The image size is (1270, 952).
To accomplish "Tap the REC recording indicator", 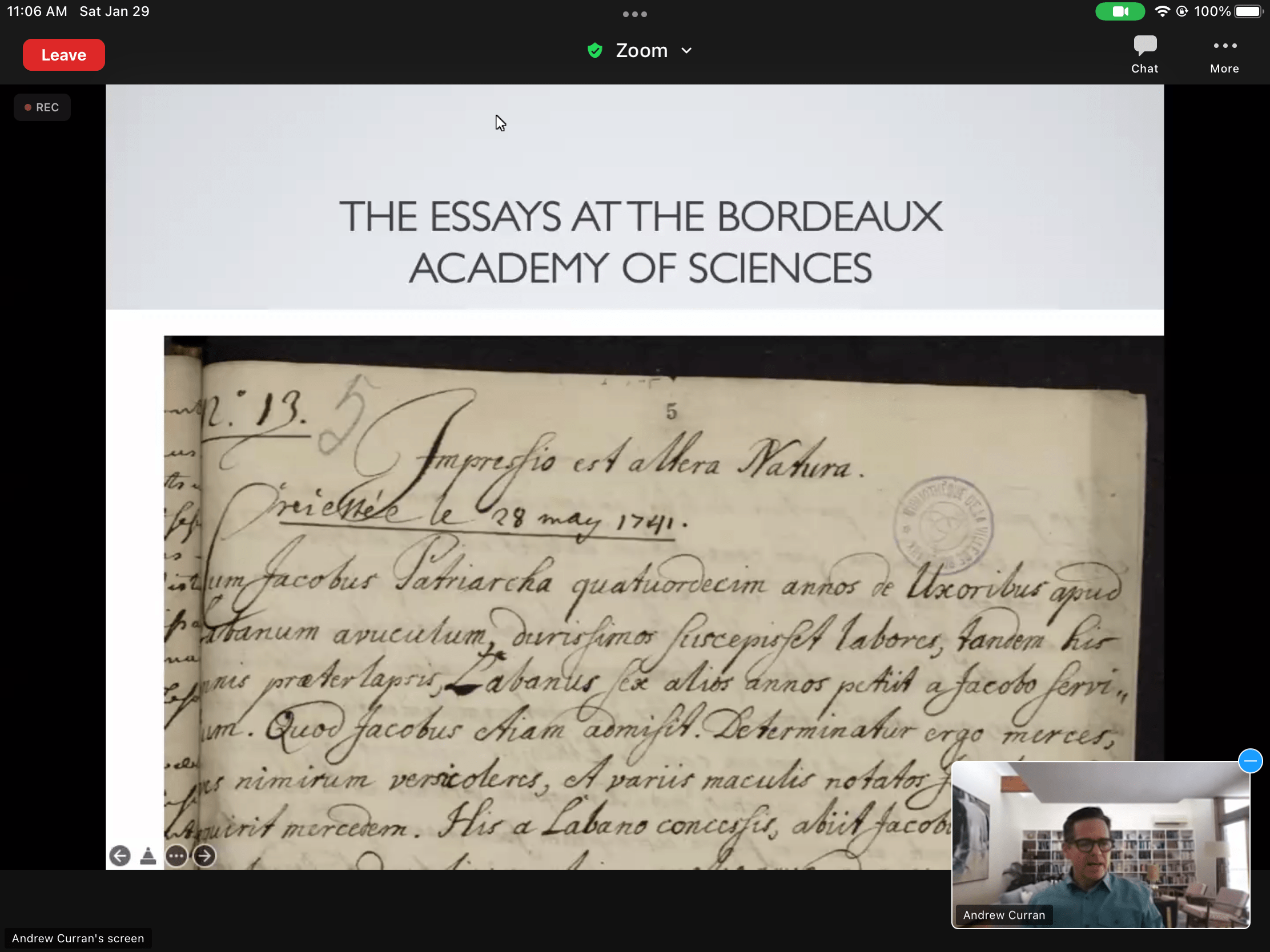I will [x=42, y=107].
